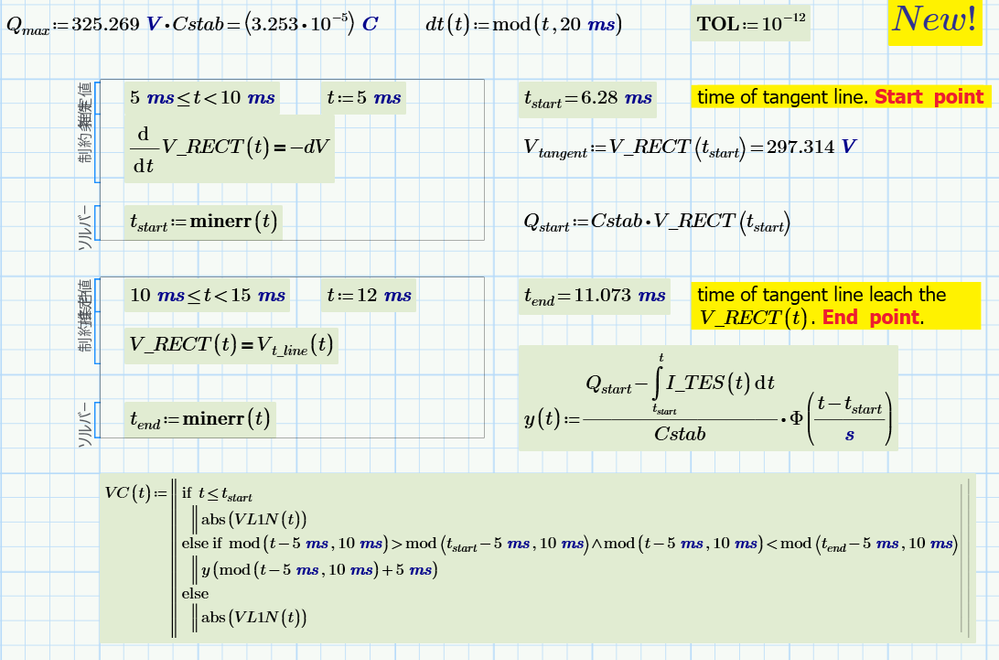The height and width of the screenshot is (660, 999).
Task: Select the "Start point" yellow text note
Action: coord(840,97)
